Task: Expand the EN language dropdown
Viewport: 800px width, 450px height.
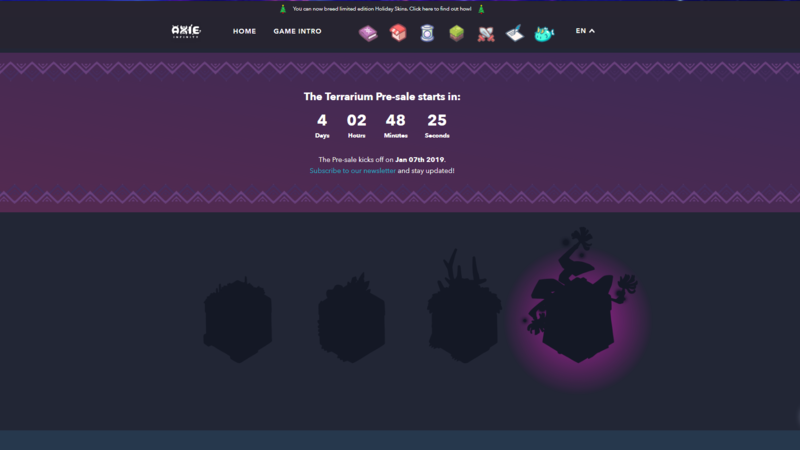Action: point(585,31)
